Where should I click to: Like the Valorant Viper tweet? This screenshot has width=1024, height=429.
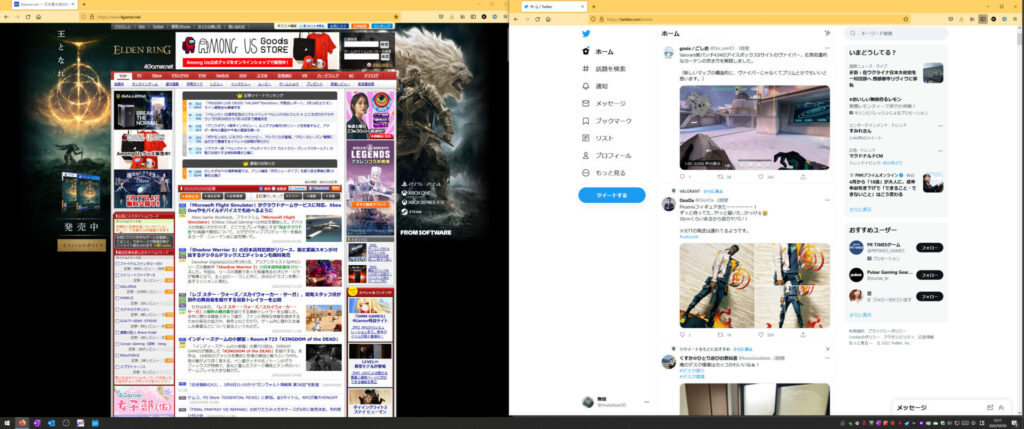pyautogui.click(x=761, y=177)
